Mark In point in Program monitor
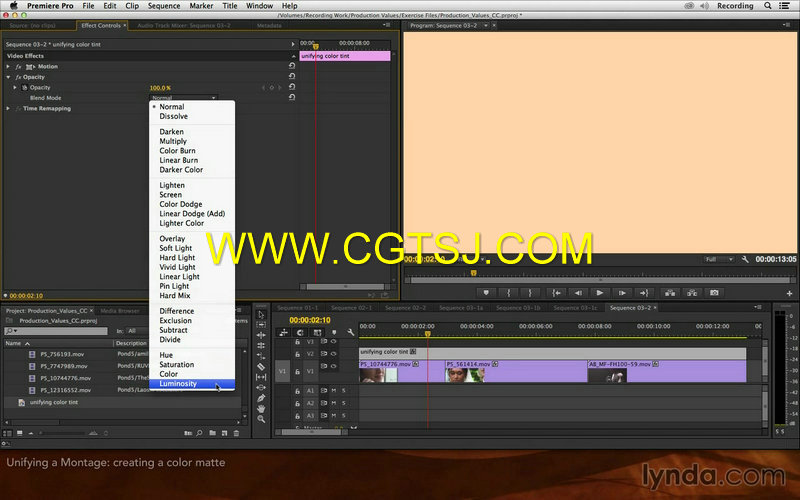The width and height of the screenshot is (800, 500). tap(508, 293)
